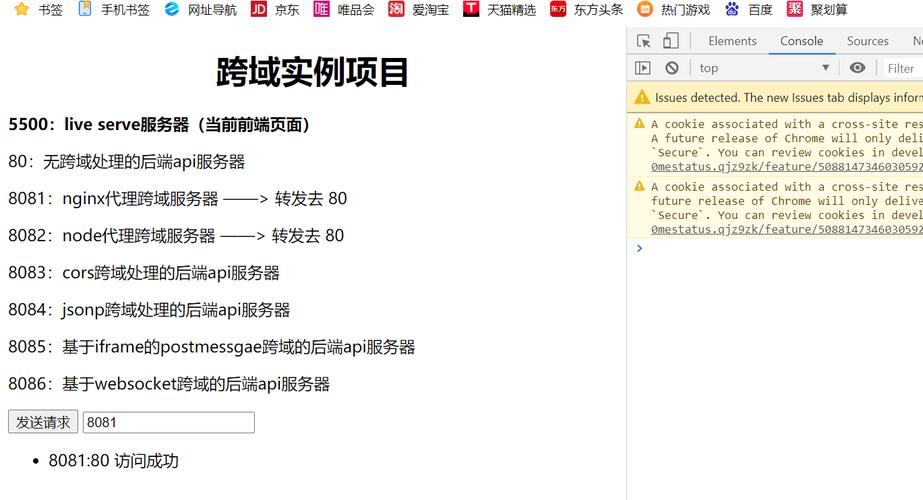The image size is (923, 500).
Task: Open the 唯品会 bookmark
Action: tap(344, 9)
